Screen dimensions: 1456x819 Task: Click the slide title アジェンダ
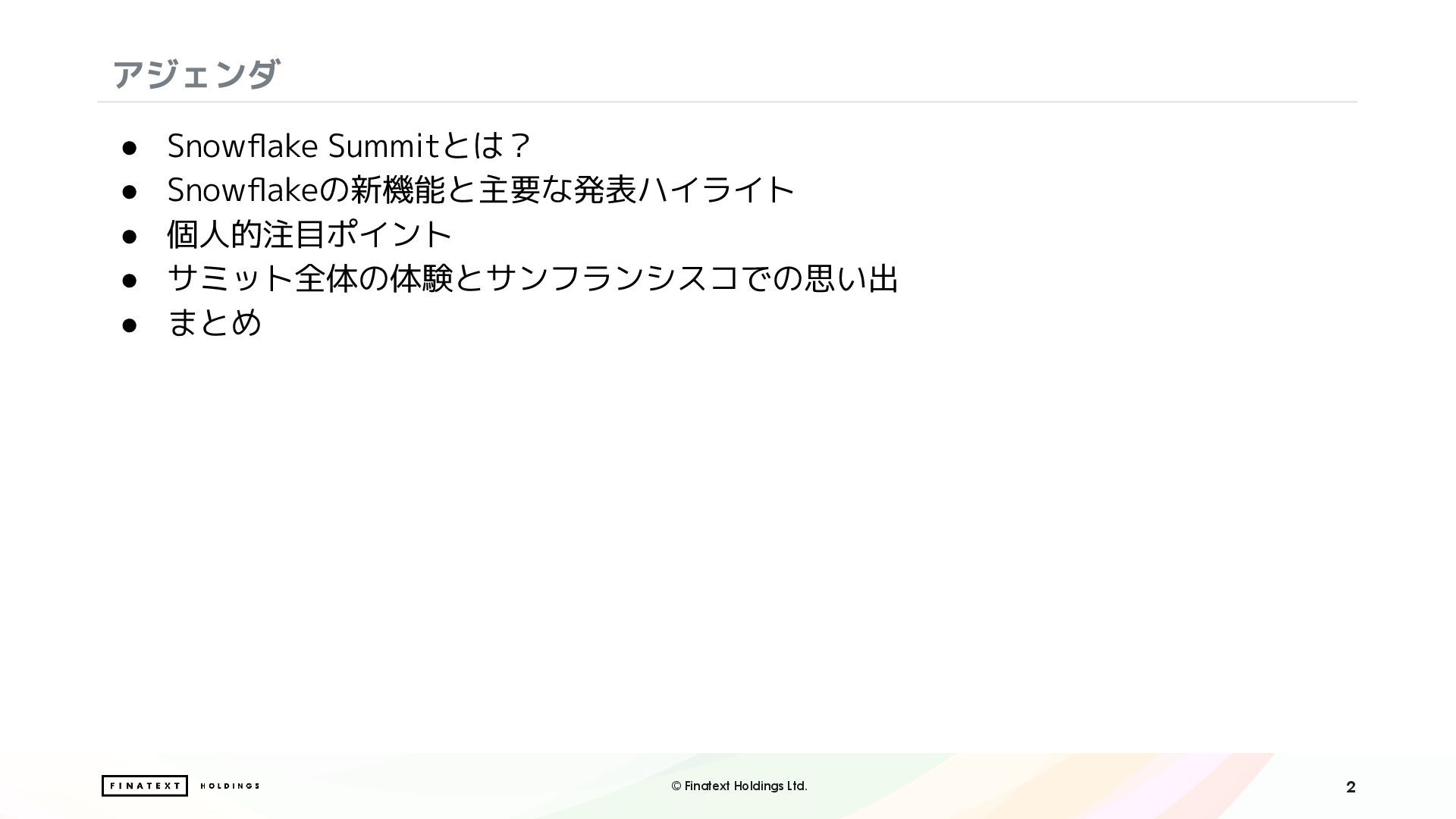(196, 74)
